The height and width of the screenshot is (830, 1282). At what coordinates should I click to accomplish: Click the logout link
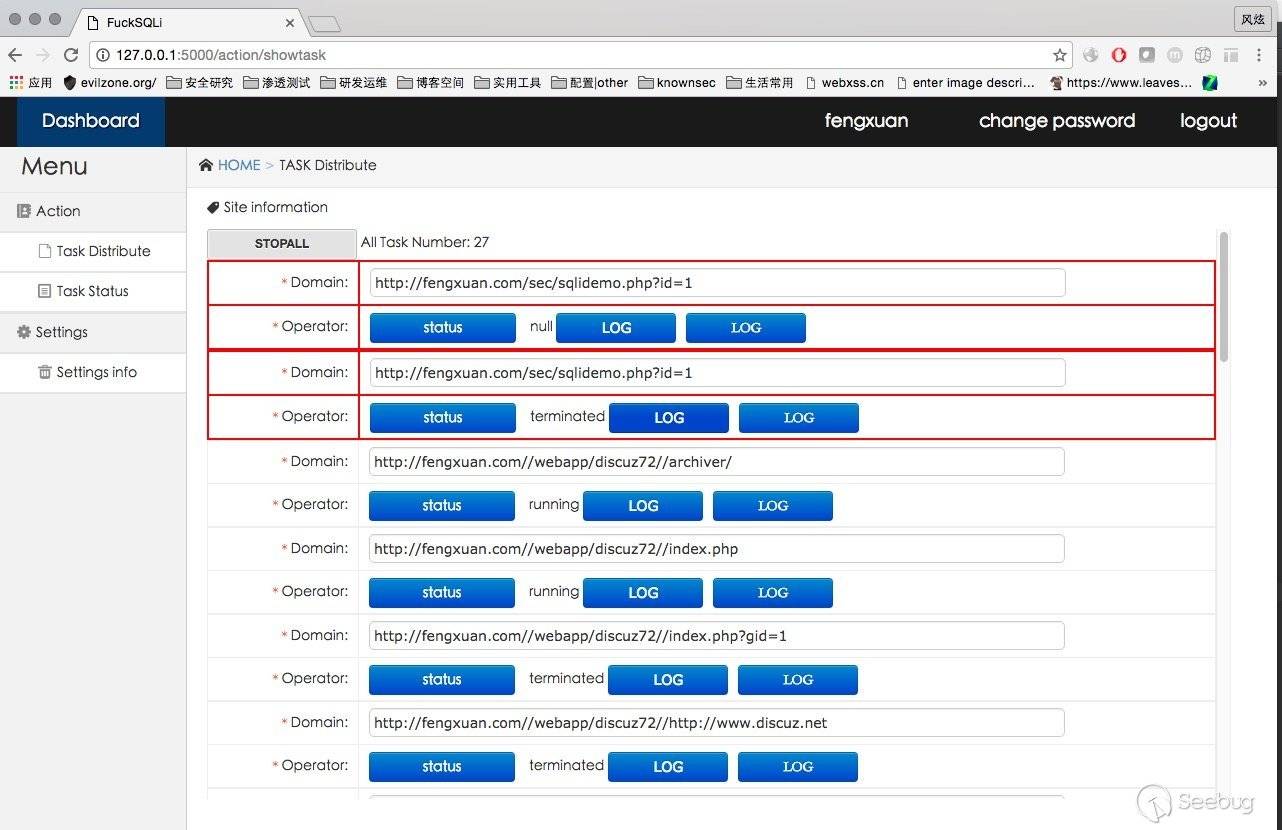click(x=1208, y=121)
